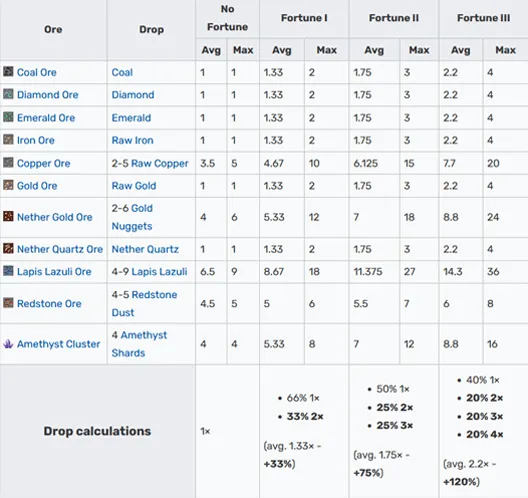Click the Diamond drop link
528x498 pixels.
tap(133, 95)
